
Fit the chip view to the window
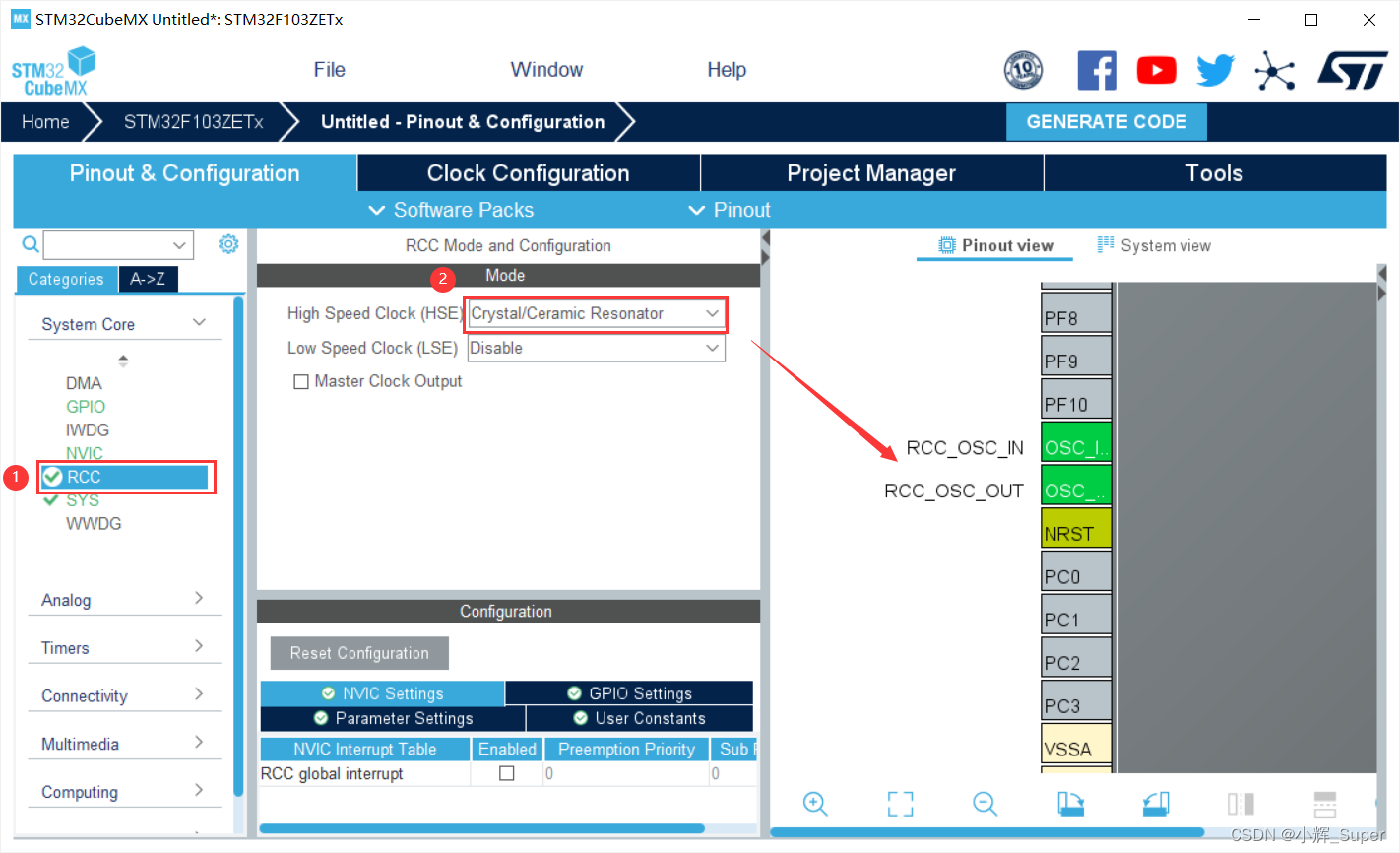900,804
